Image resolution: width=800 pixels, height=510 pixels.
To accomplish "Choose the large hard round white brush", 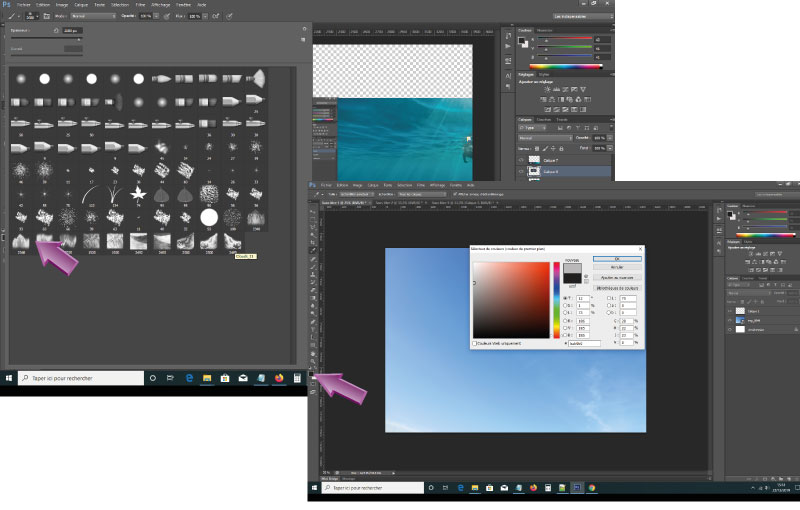I will pyautogui.click(x=208, y=216).
